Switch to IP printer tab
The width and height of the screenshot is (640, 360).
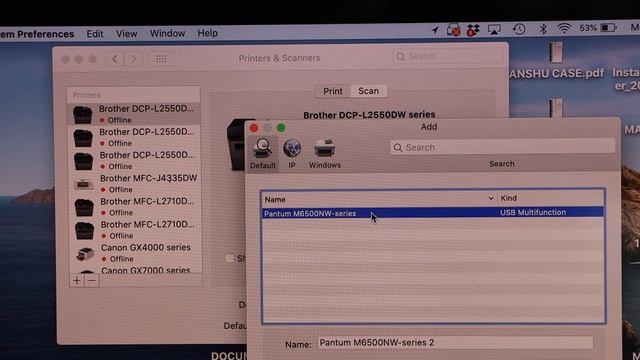click(x=292, y=154)
